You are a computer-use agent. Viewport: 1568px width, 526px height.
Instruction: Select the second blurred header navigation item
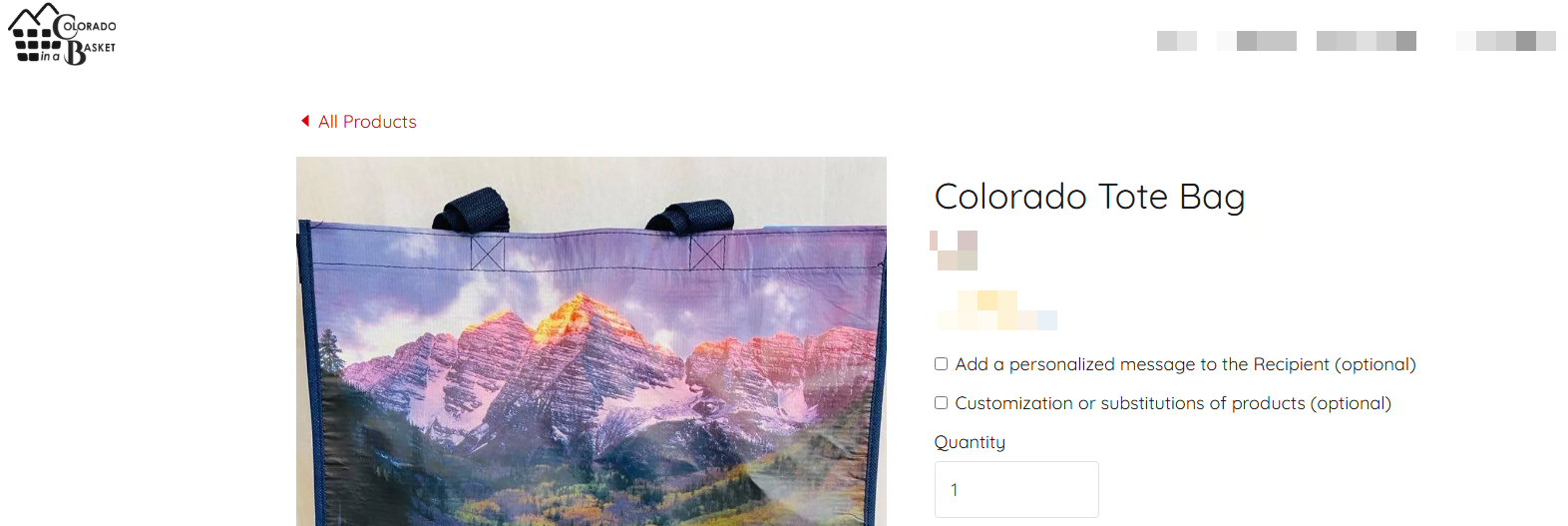tap(1257, 41)
